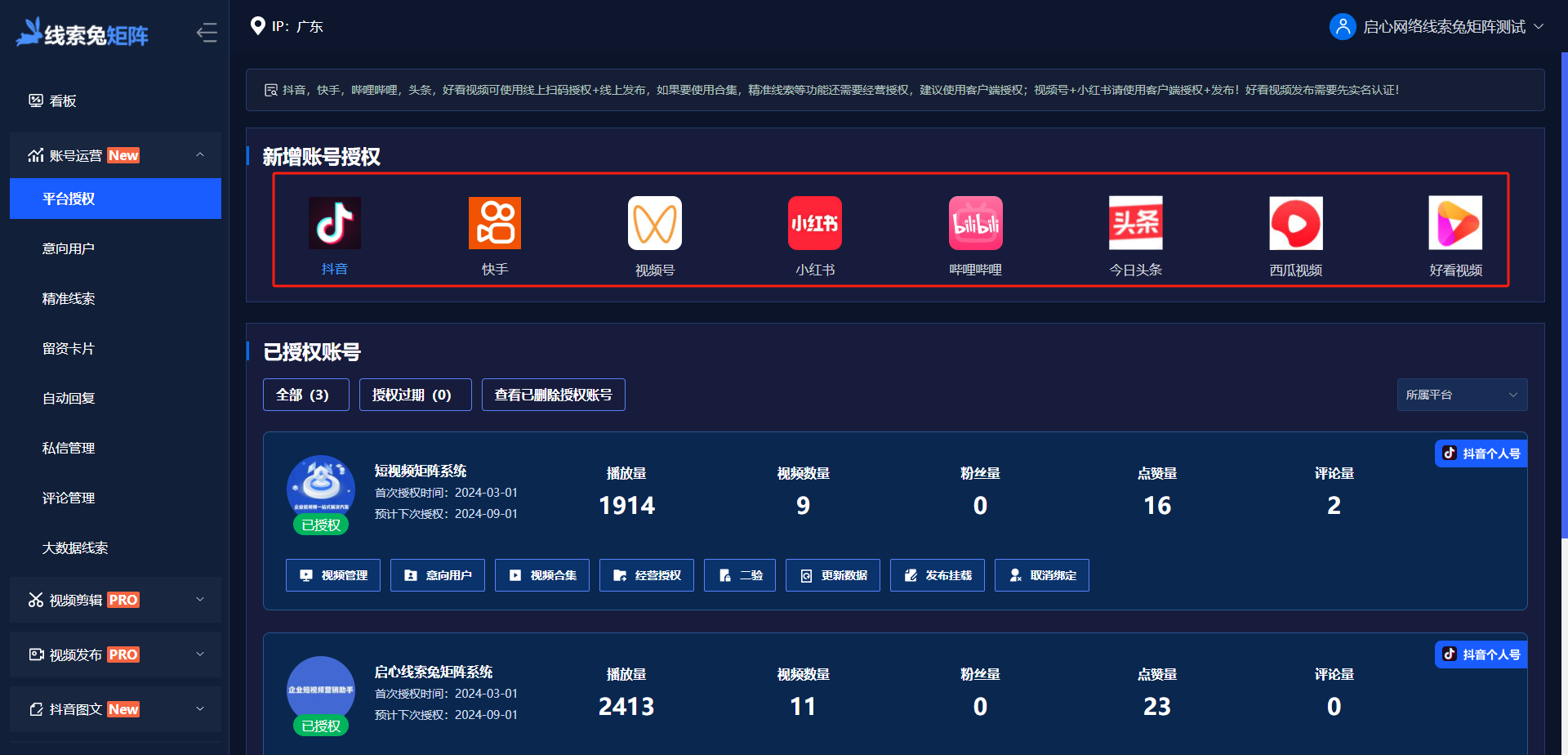The height and width of the screenshot is (755, 1568).
Task: Open the 看板 dashboard menu
Action: (x=115, y=101)
